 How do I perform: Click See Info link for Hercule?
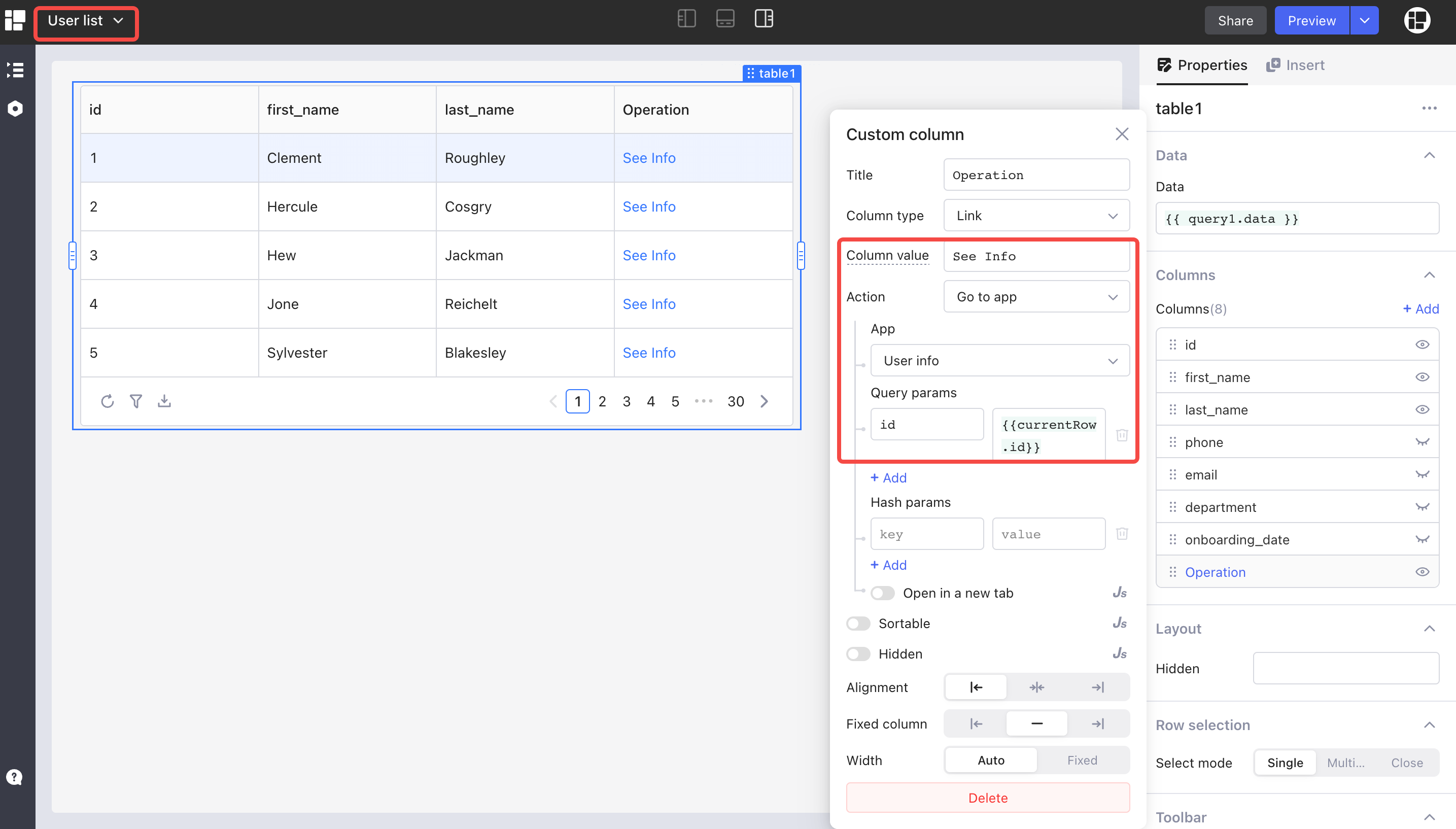pyautogui.click(x=649, y=206)
